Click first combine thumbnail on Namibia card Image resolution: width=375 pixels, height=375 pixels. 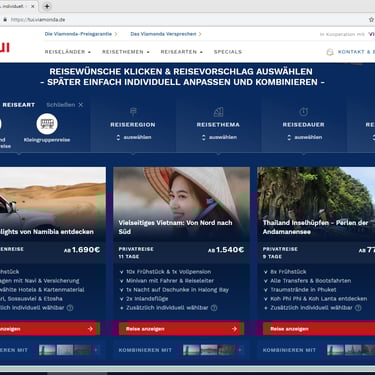tap(47, 350)
